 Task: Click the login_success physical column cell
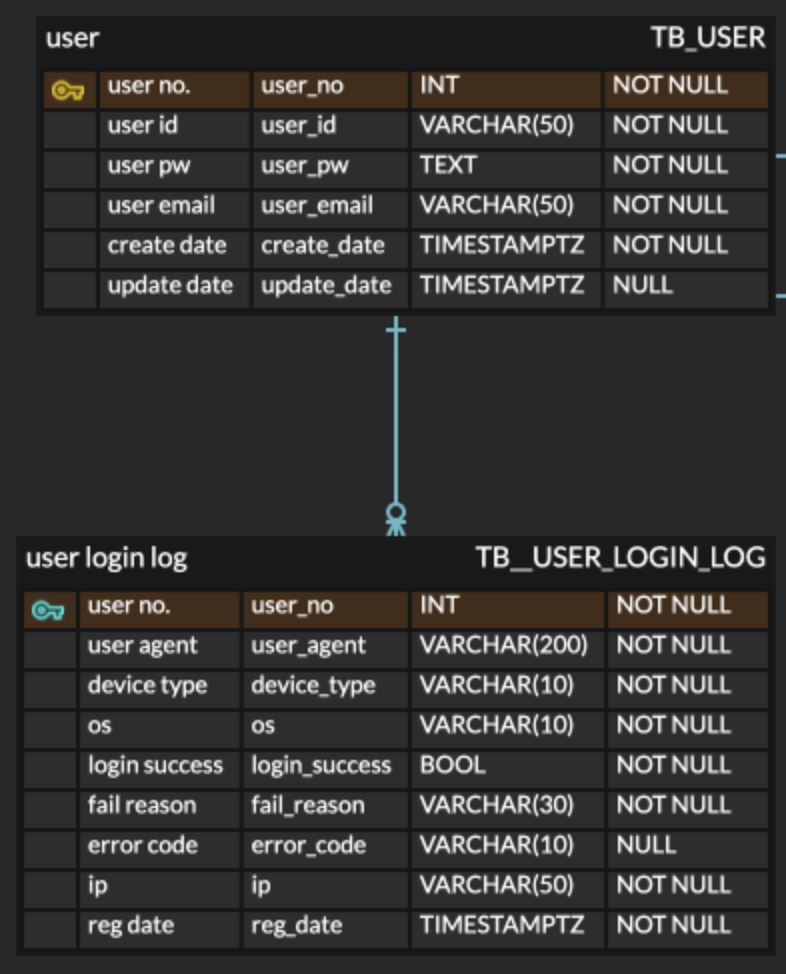[x=326, y=770]
